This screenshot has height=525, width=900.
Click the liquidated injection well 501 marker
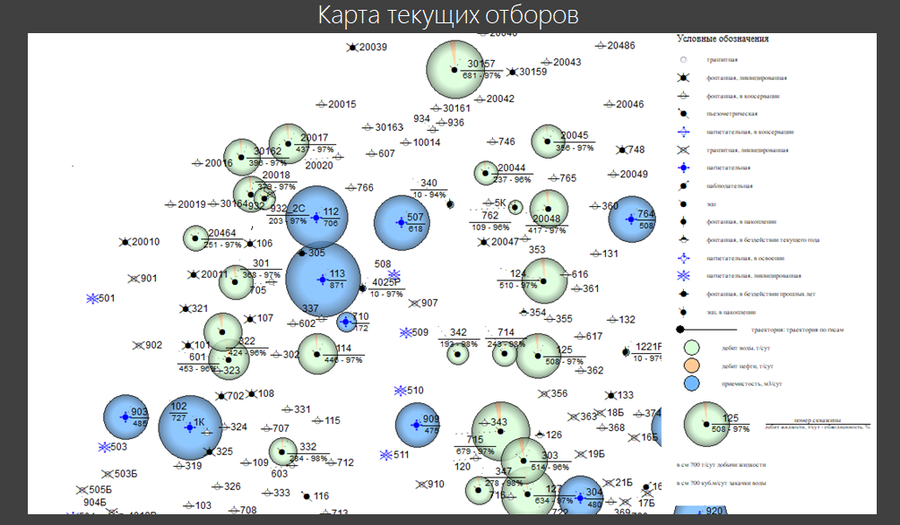tap(92, 298)
